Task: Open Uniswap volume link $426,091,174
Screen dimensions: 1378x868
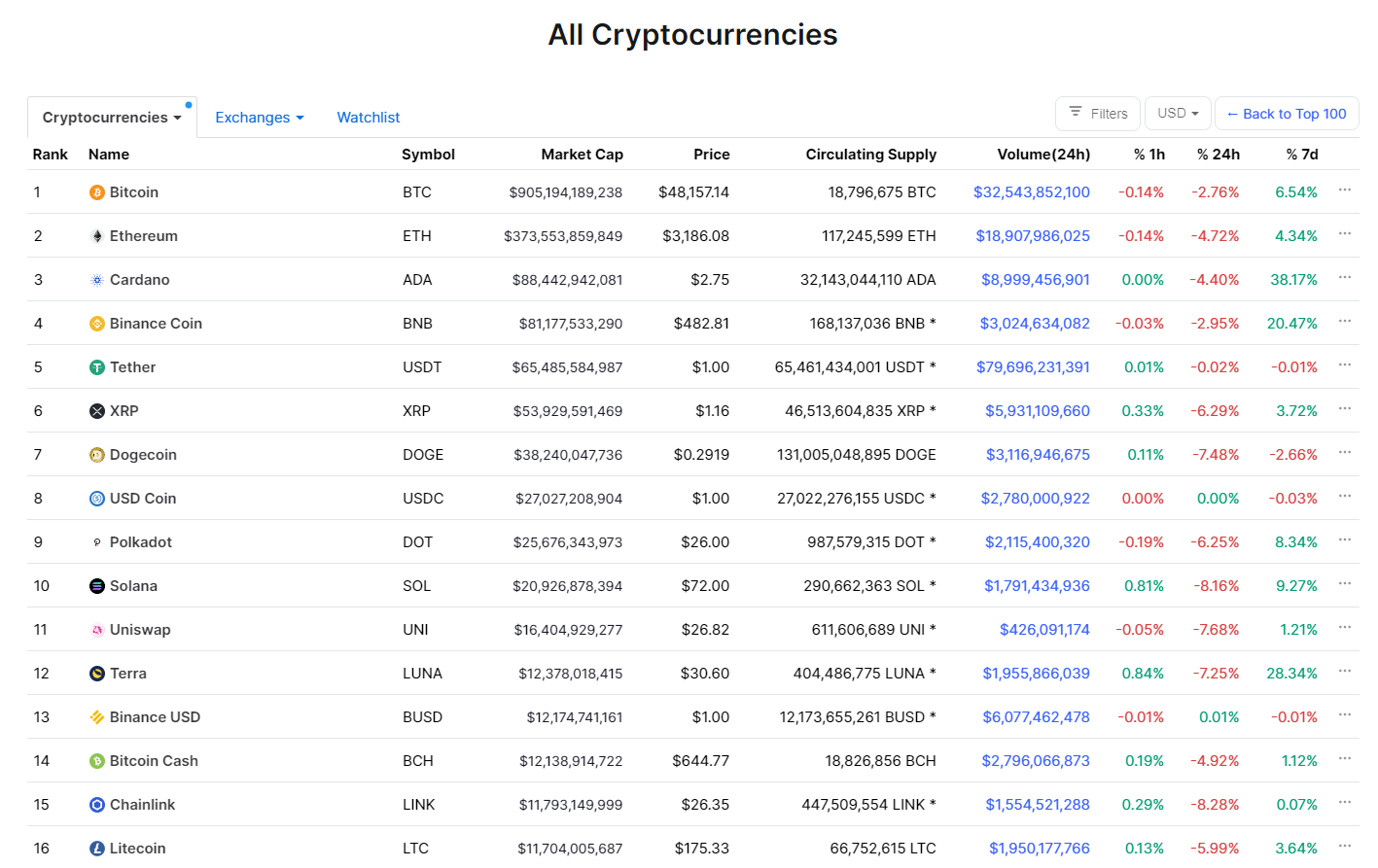Action: coord(1044,630)
